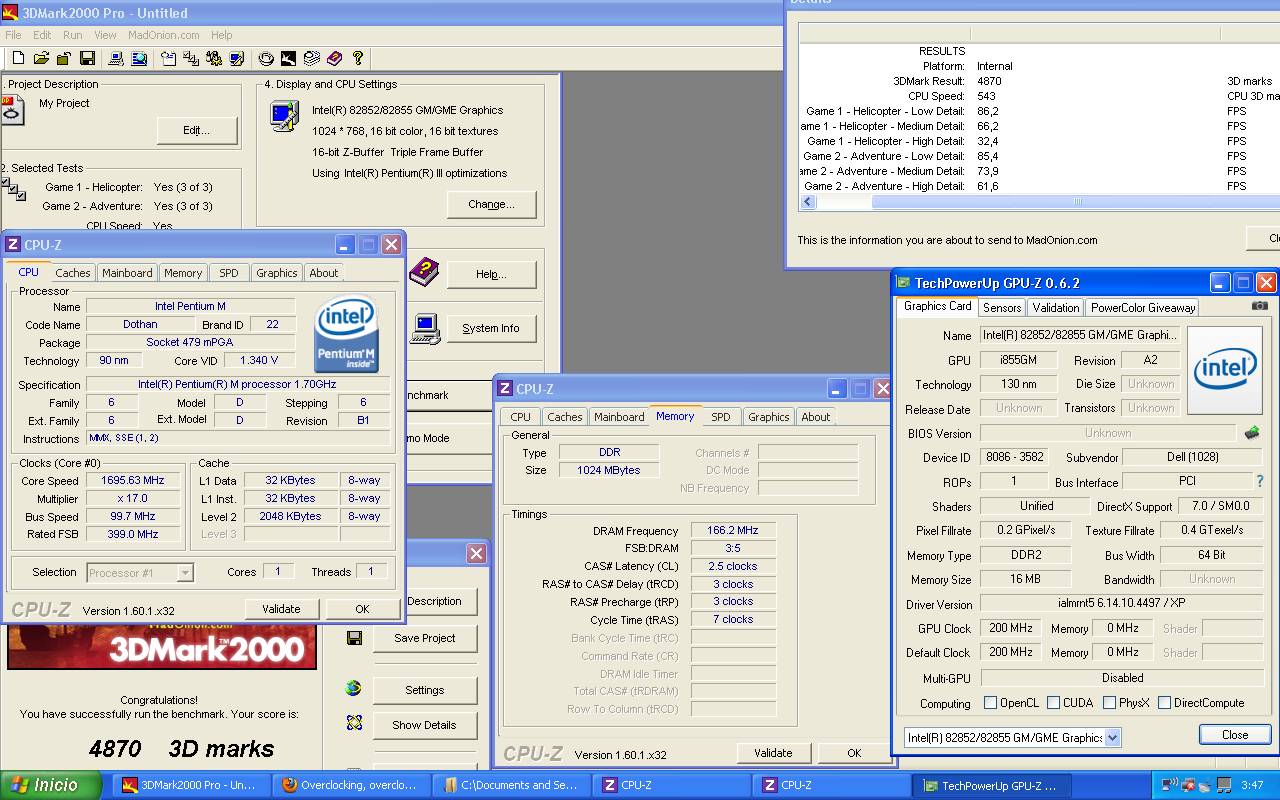This screenshot has width=1280, height=800.
Task: Click the Intel logo in GPU-Z
Action: coord(1225,370)
